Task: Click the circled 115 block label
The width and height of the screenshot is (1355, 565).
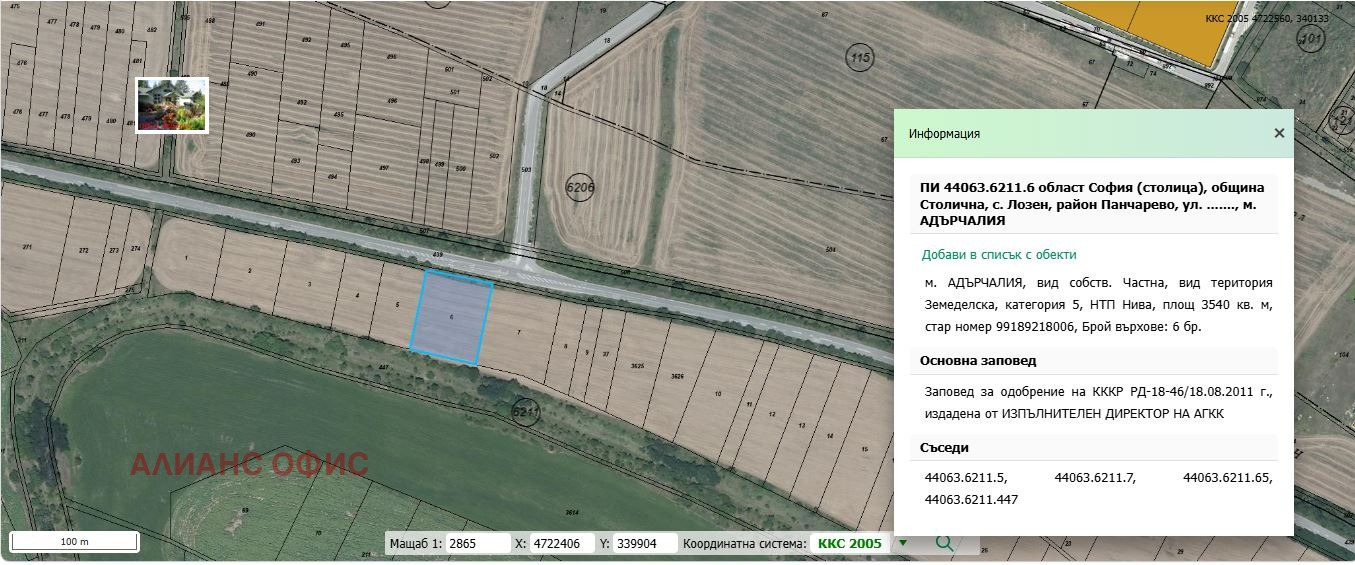Action: [859, 58]
